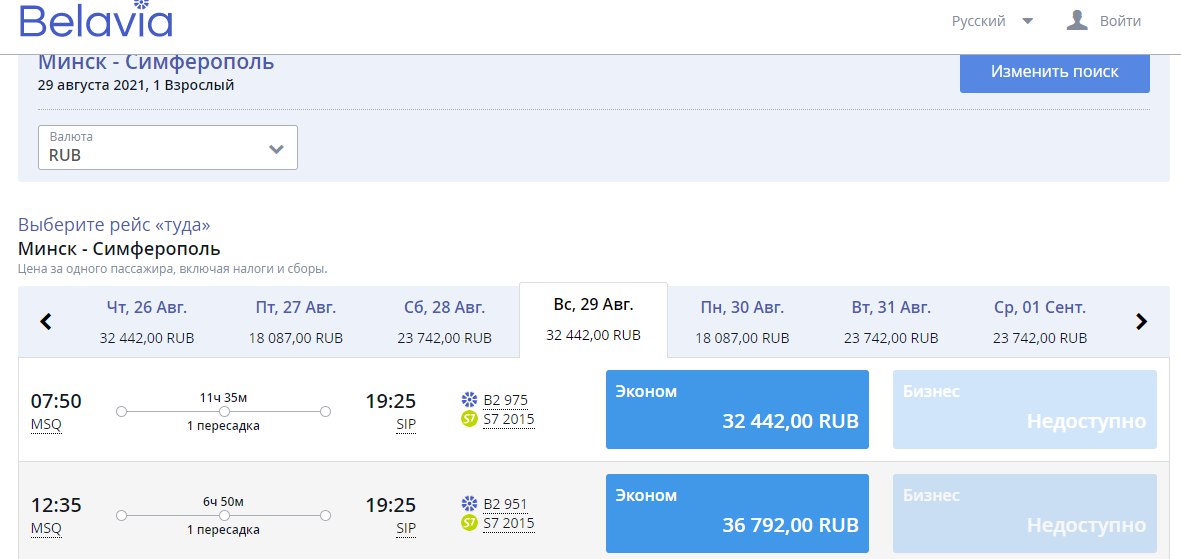Click the Изменить поиск button
Viewport: 1181px width, 559px height.
[x=1054, y=72]
